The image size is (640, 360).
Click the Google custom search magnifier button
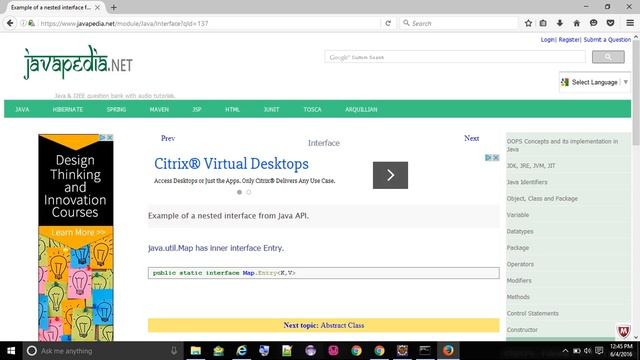point(608,57)
